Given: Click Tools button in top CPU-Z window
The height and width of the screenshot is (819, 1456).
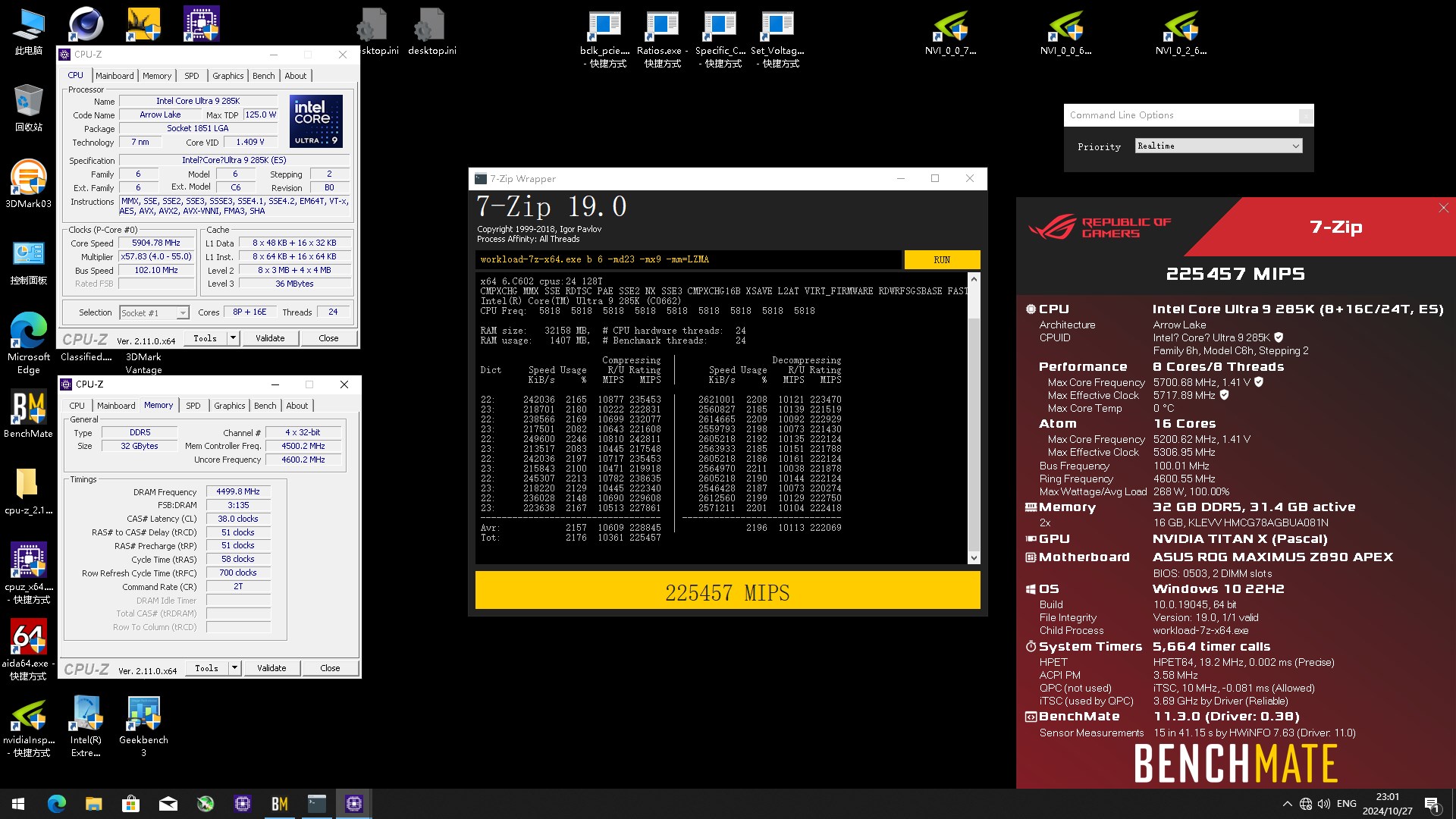Looking at the screenshot, I should coord(205,338).
